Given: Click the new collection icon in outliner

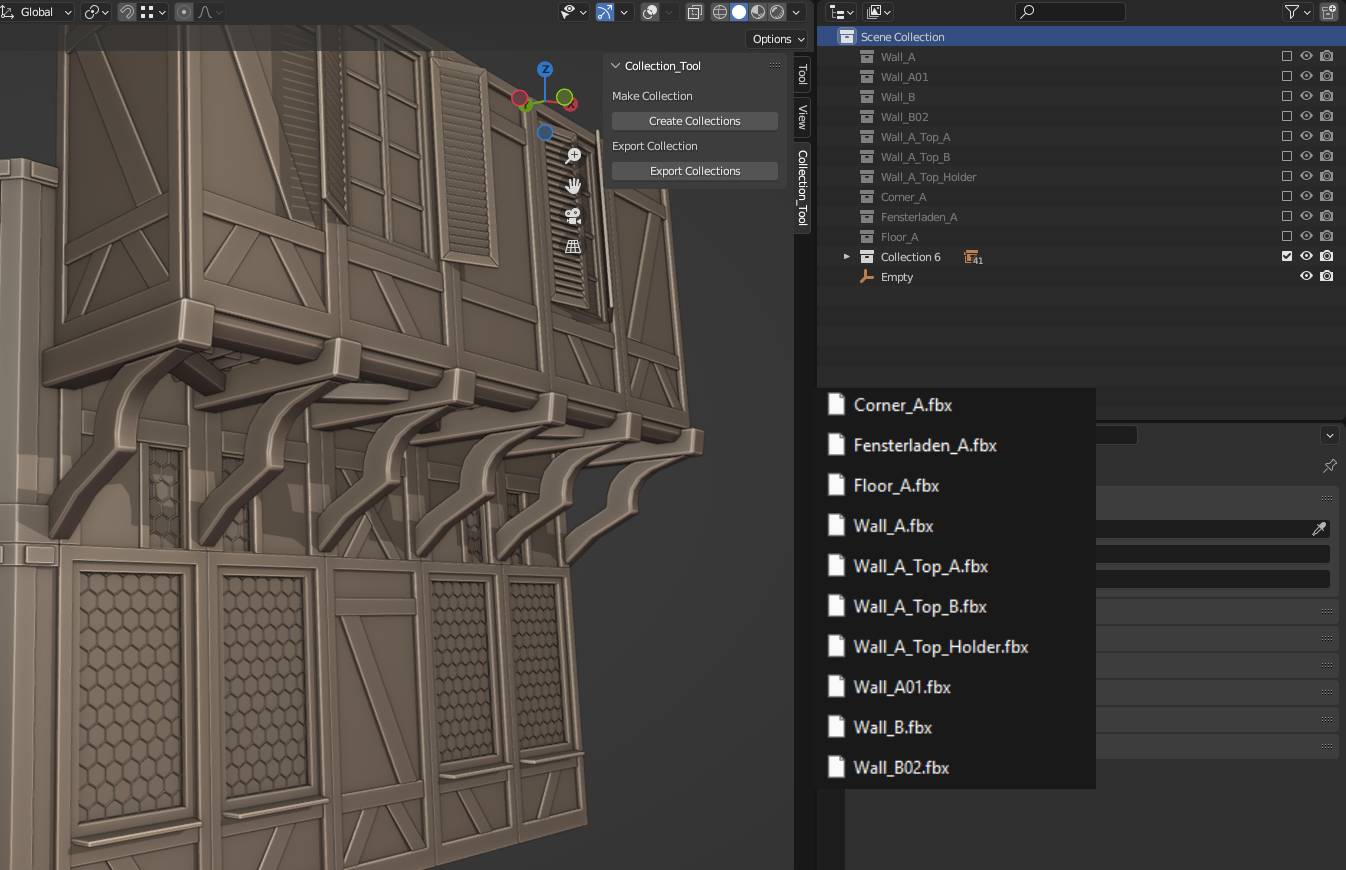Looking at the screenshot, I should [1329, 12].
